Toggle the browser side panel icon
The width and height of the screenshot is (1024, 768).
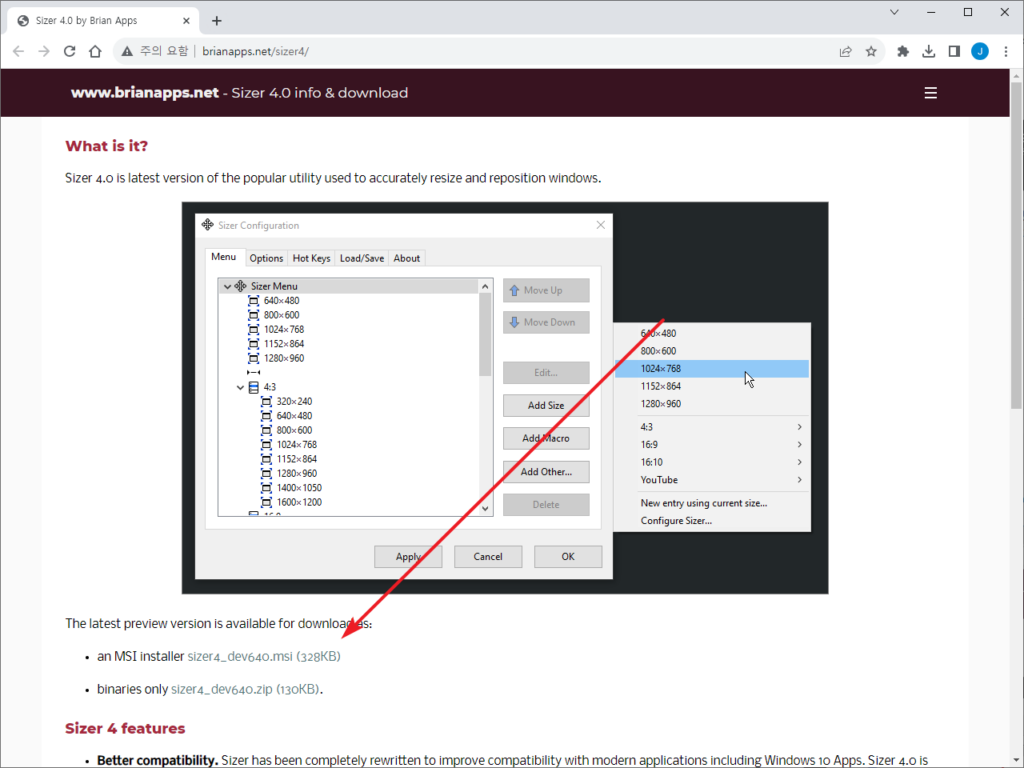point(954,51)
